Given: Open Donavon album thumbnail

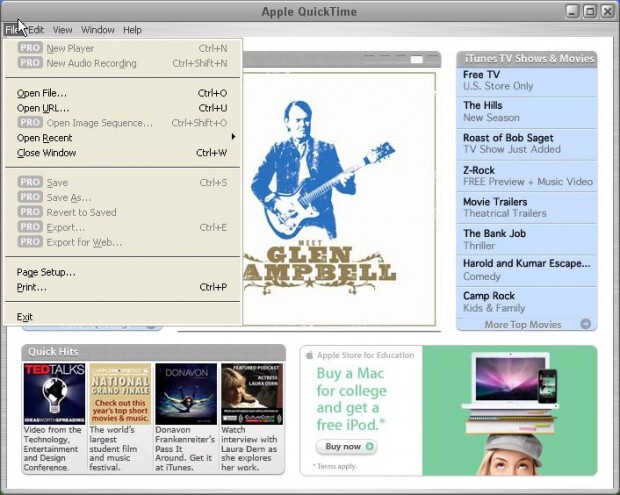Looking at the screenshot, I should (x=186, y=394).
